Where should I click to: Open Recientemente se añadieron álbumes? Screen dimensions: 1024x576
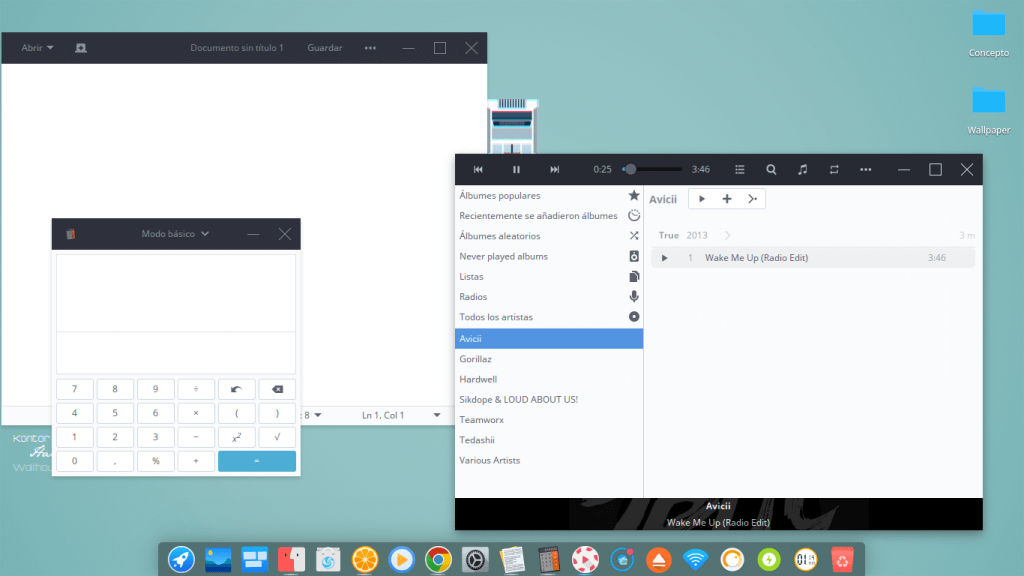click(538, 216)
